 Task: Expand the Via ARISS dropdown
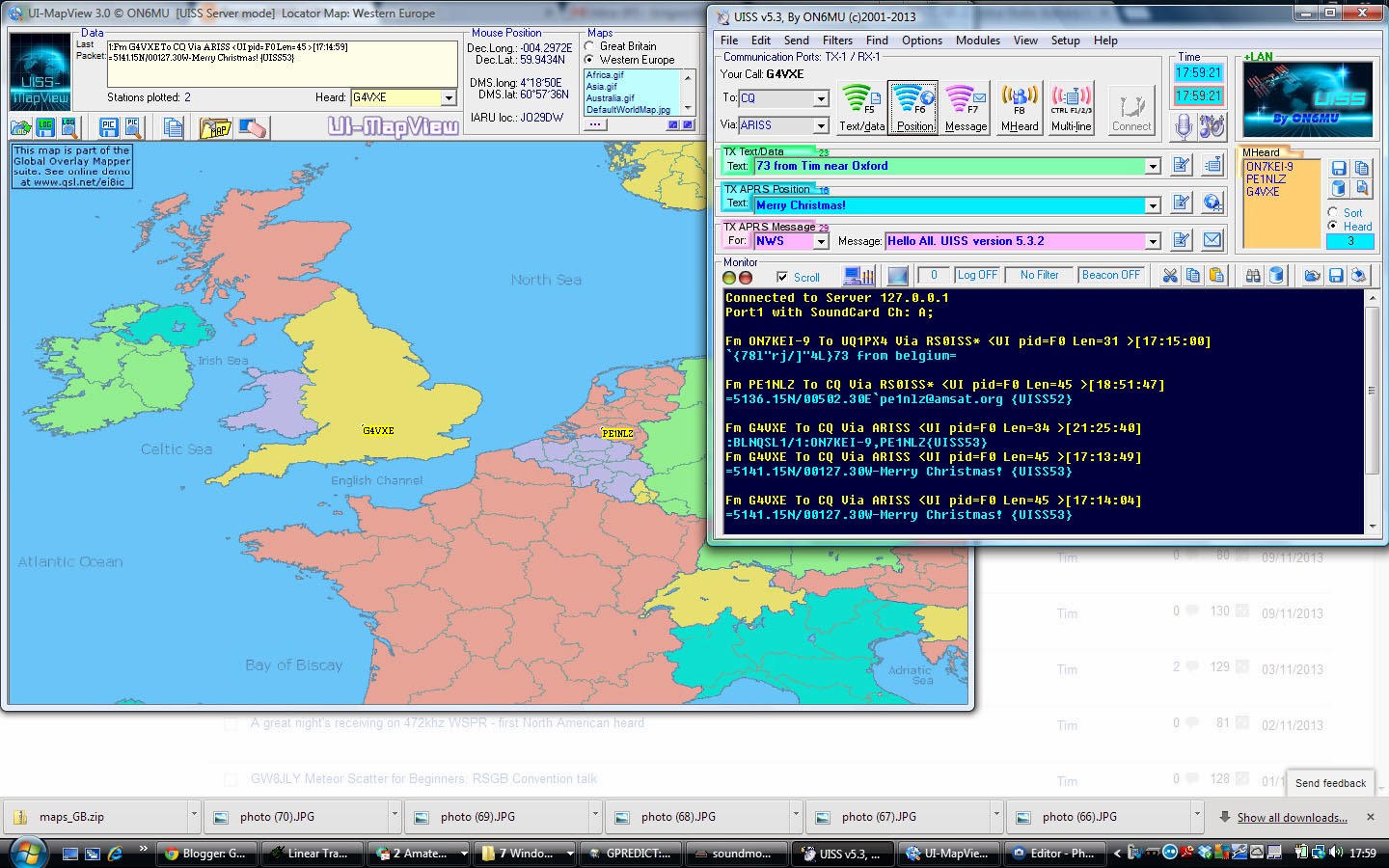pos(820,125)
